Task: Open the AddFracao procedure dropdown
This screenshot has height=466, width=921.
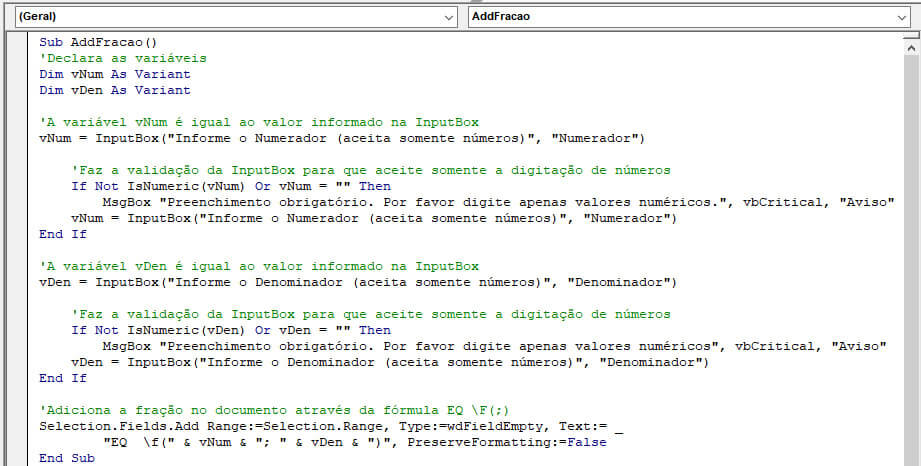Action: [x=689, y=17]
